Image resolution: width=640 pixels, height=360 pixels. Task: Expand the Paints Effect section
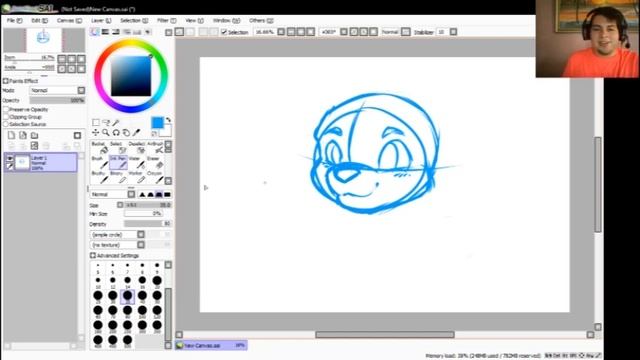(6, 81)
